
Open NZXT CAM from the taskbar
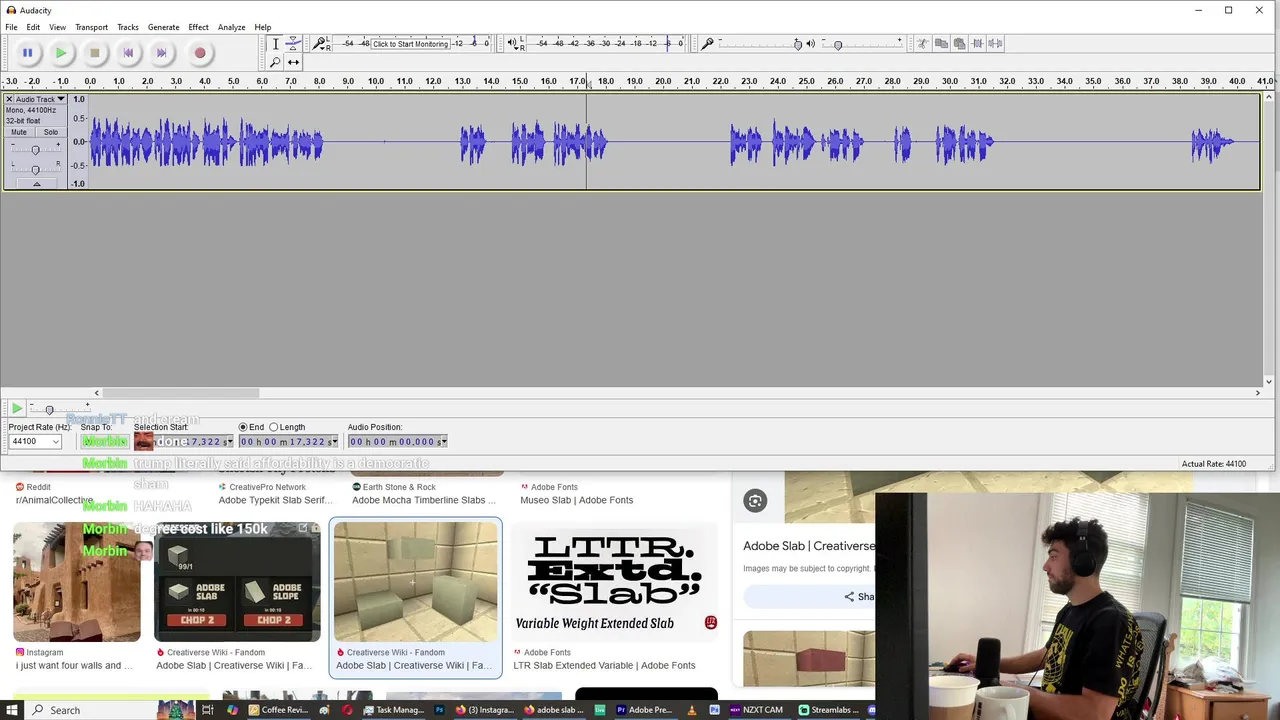coord(757,710)
